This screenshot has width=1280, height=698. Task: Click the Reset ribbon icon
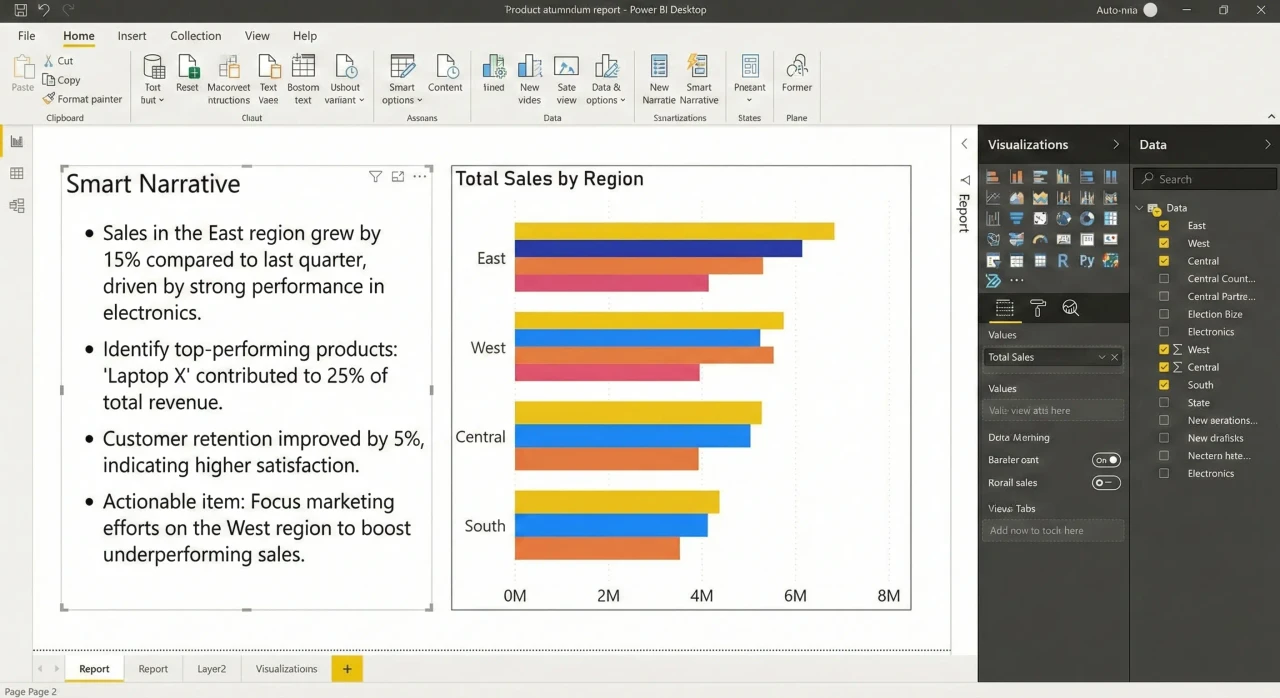point(187,68)
